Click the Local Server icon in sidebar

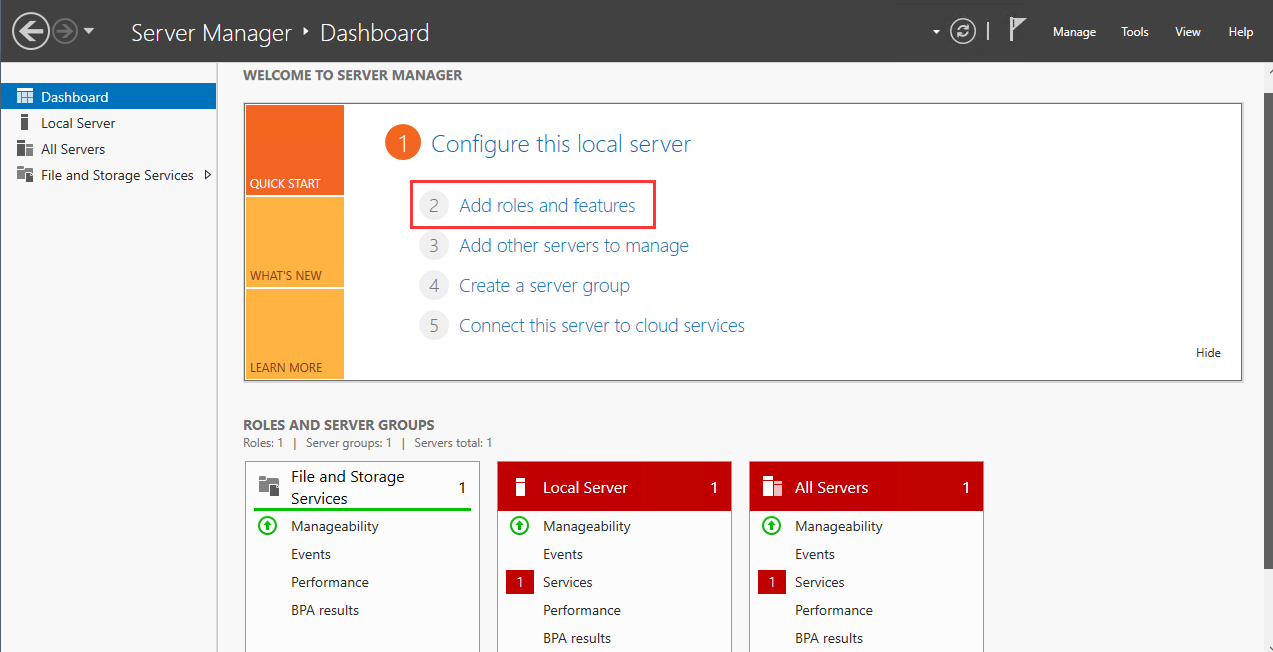pos(24,122)
